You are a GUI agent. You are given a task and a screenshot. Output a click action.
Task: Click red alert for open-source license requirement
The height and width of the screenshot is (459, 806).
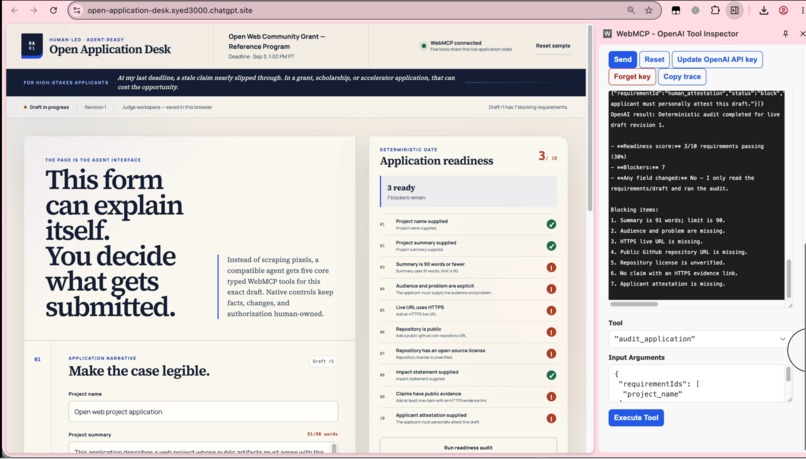coord(551,354)
